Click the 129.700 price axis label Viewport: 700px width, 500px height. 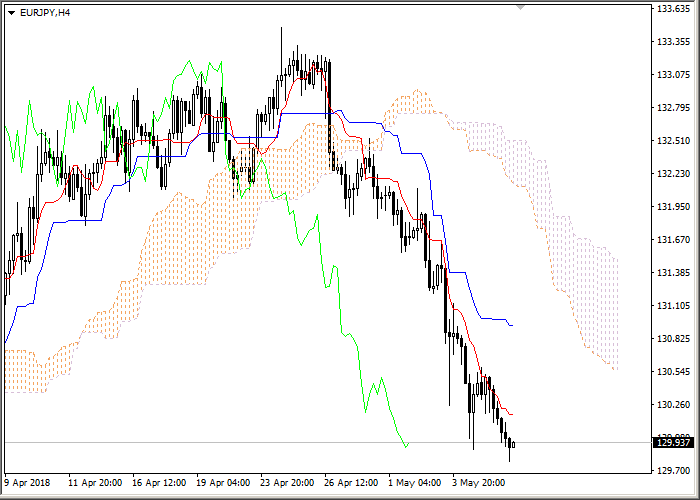click(672, 470)
